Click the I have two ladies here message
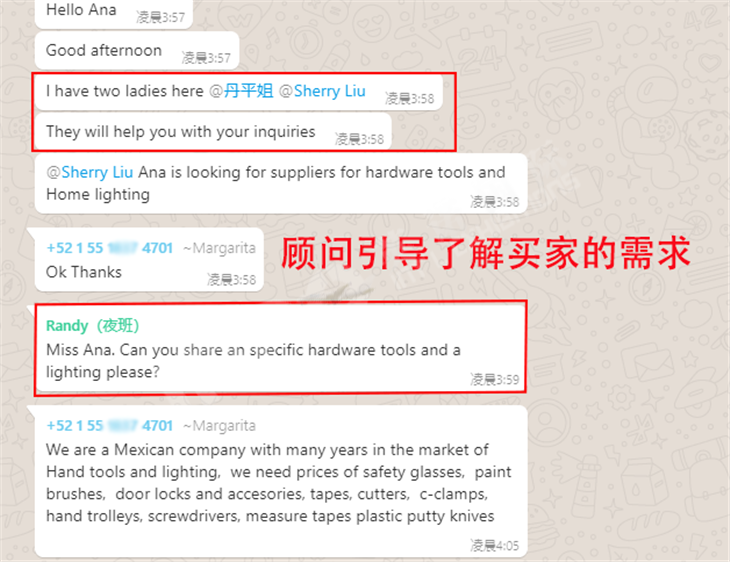 238,92
